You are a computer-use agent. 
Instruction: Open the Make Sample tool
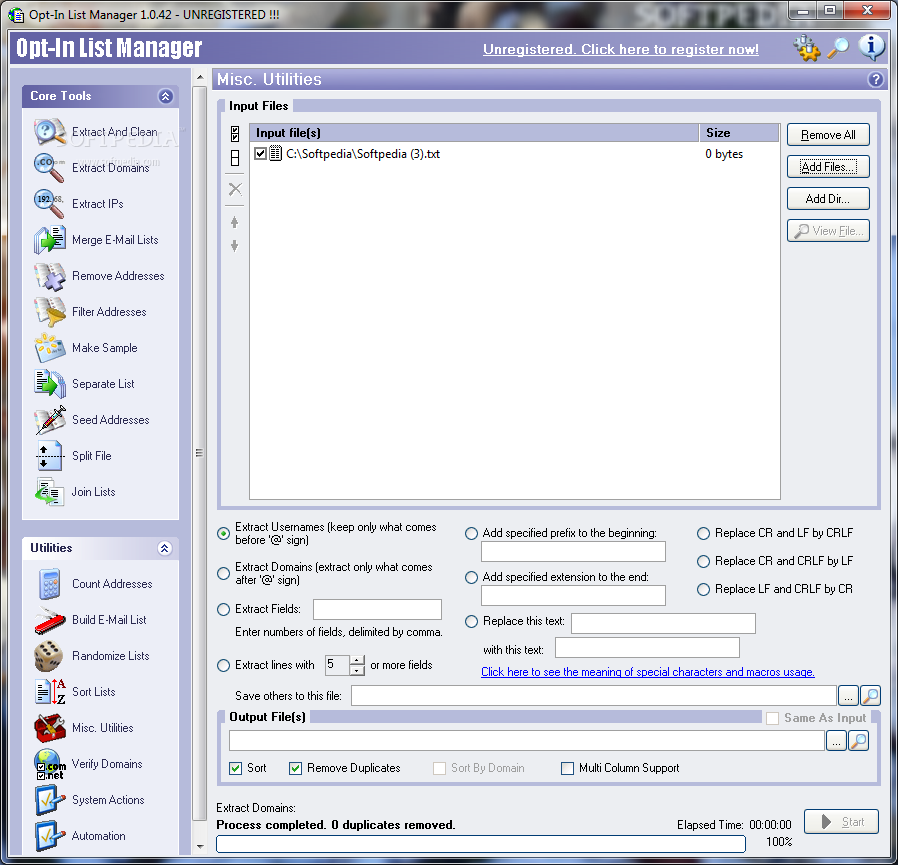click(86, 348)
